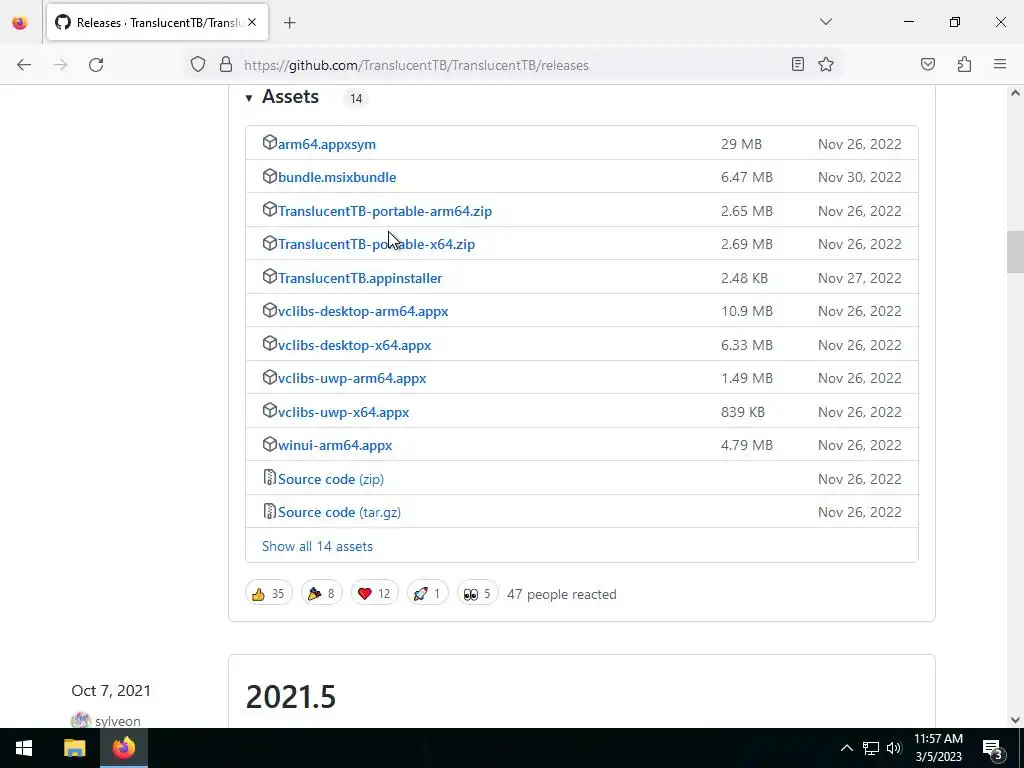Click scrollbar down arrow at page bottom
Image resolution: width=1024 pixels, height=768 pixels.
pos(1015,720)
